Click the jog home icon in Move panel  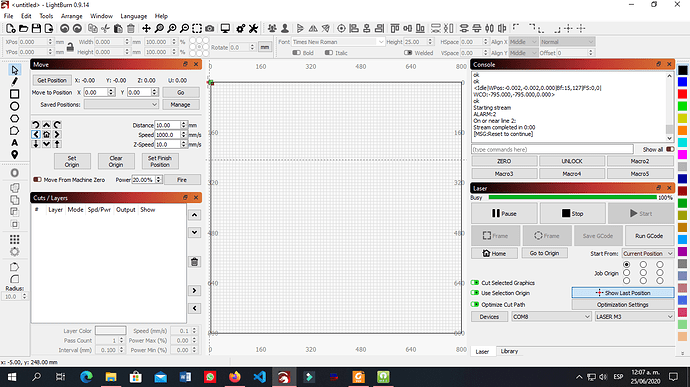pos(46,135)
